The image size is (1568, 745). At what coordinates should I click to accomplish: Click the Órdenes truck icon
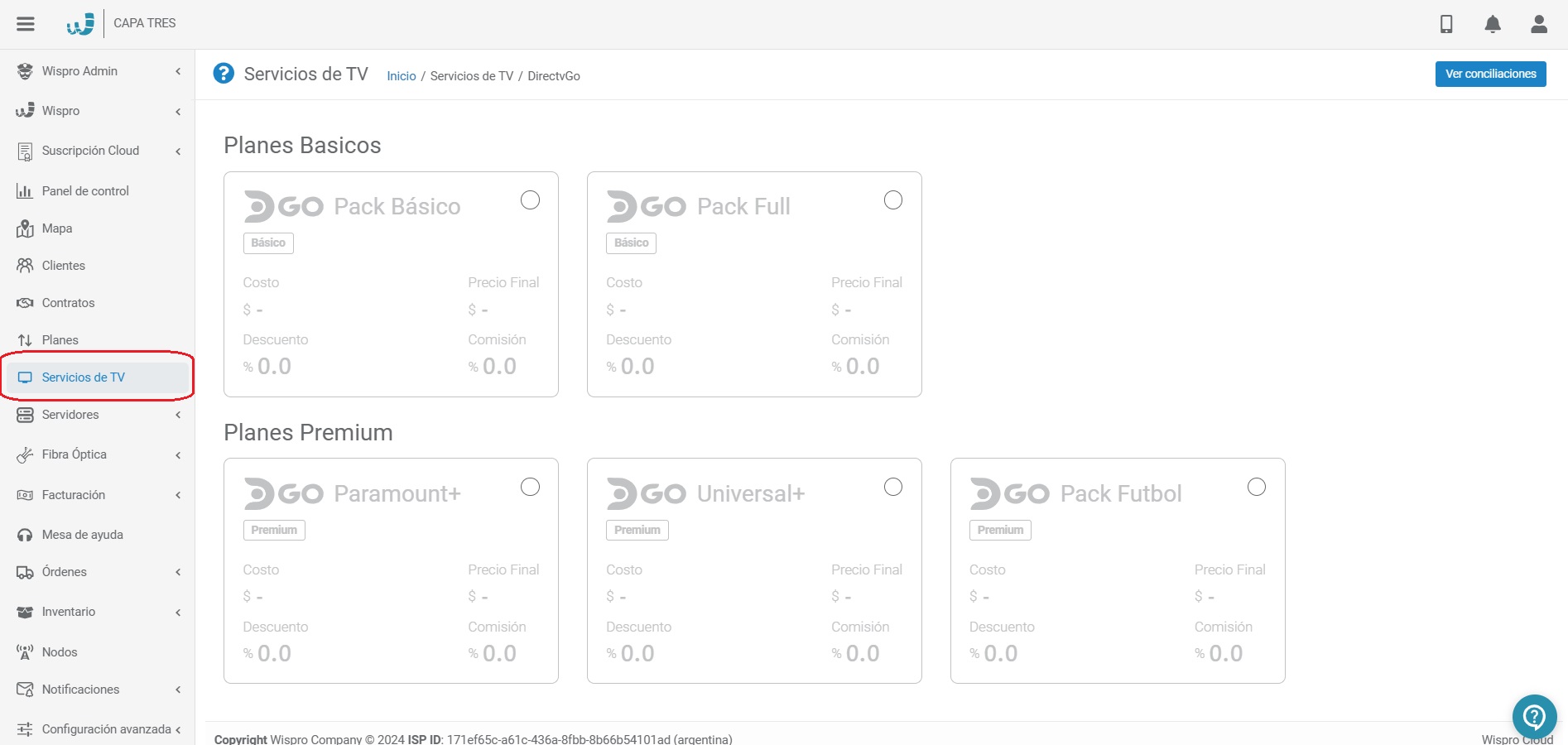click(25, 572)
